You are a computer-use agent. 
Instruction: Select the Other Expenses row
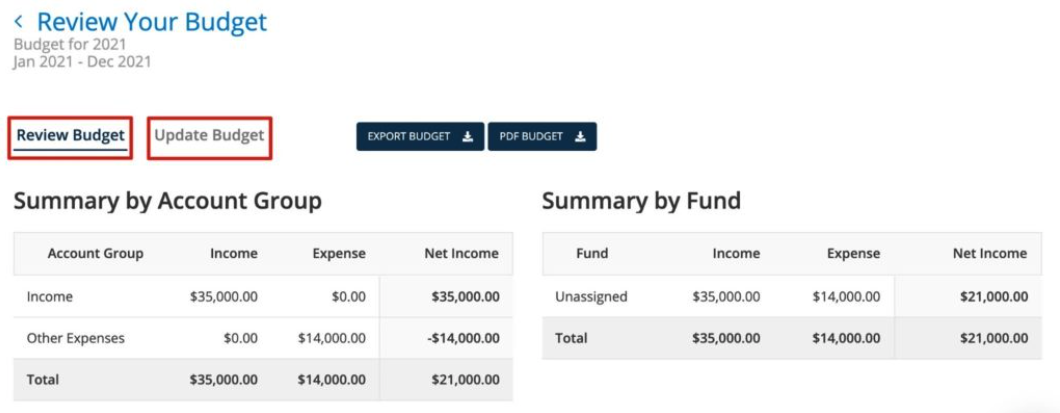(x=263, y=338)
